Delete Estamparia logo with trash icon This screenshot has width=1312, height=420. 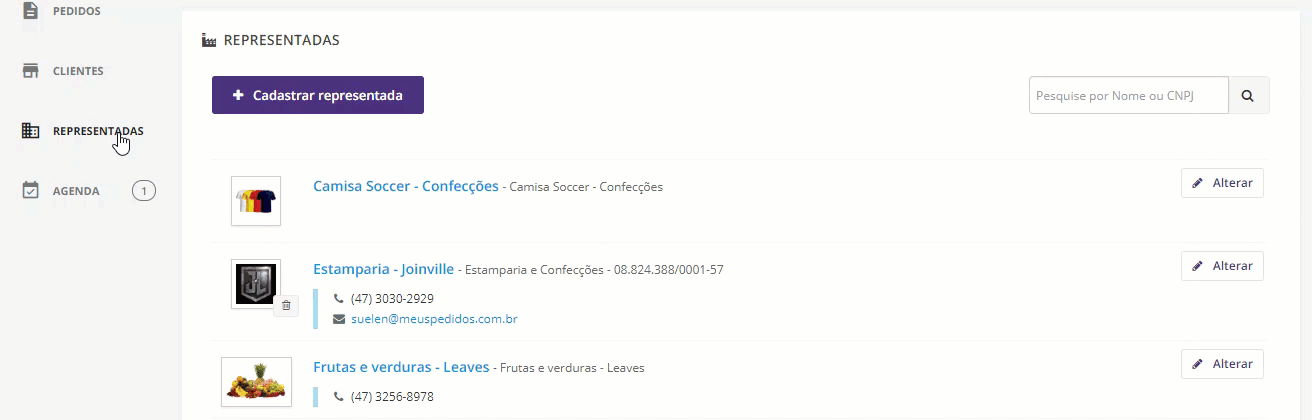coord(286,305)
